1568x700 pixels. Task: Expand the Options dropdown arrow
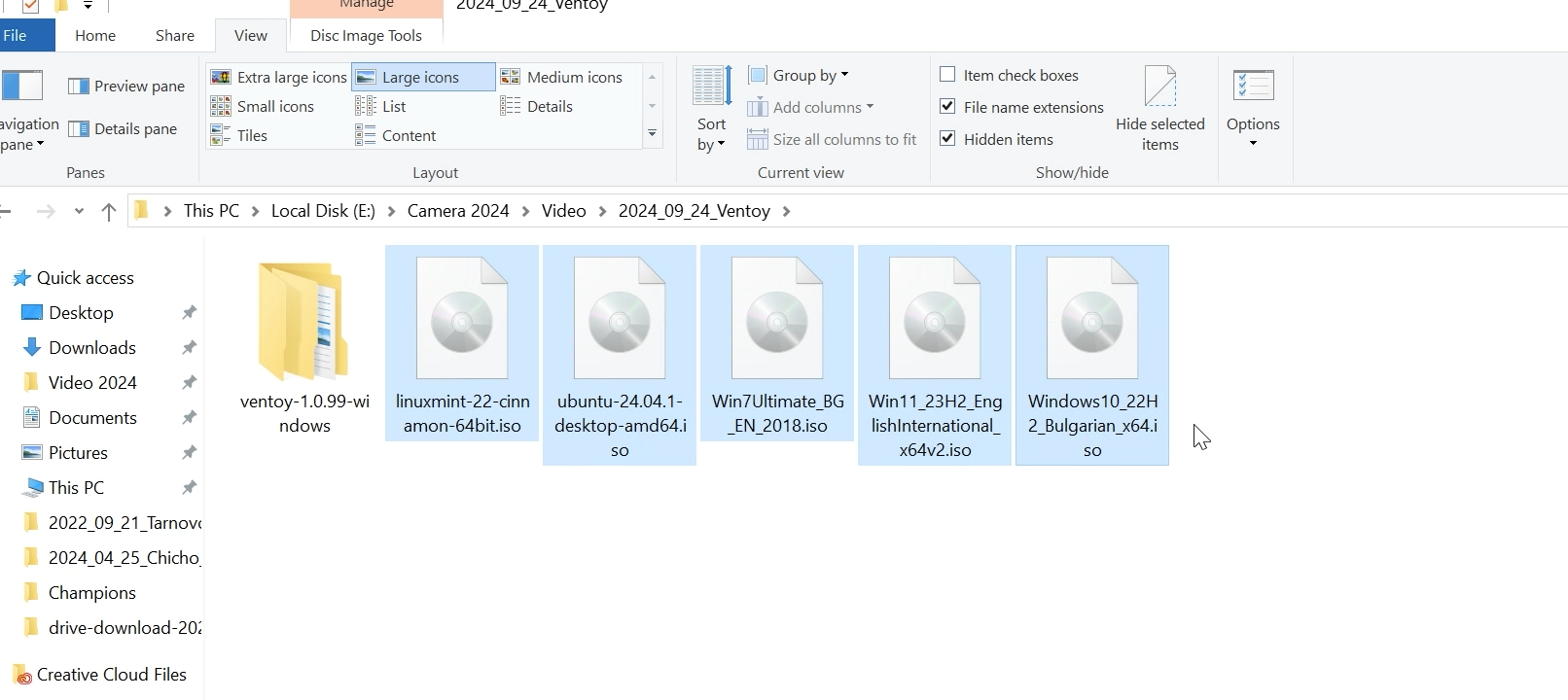click(x=1253, y=144)
